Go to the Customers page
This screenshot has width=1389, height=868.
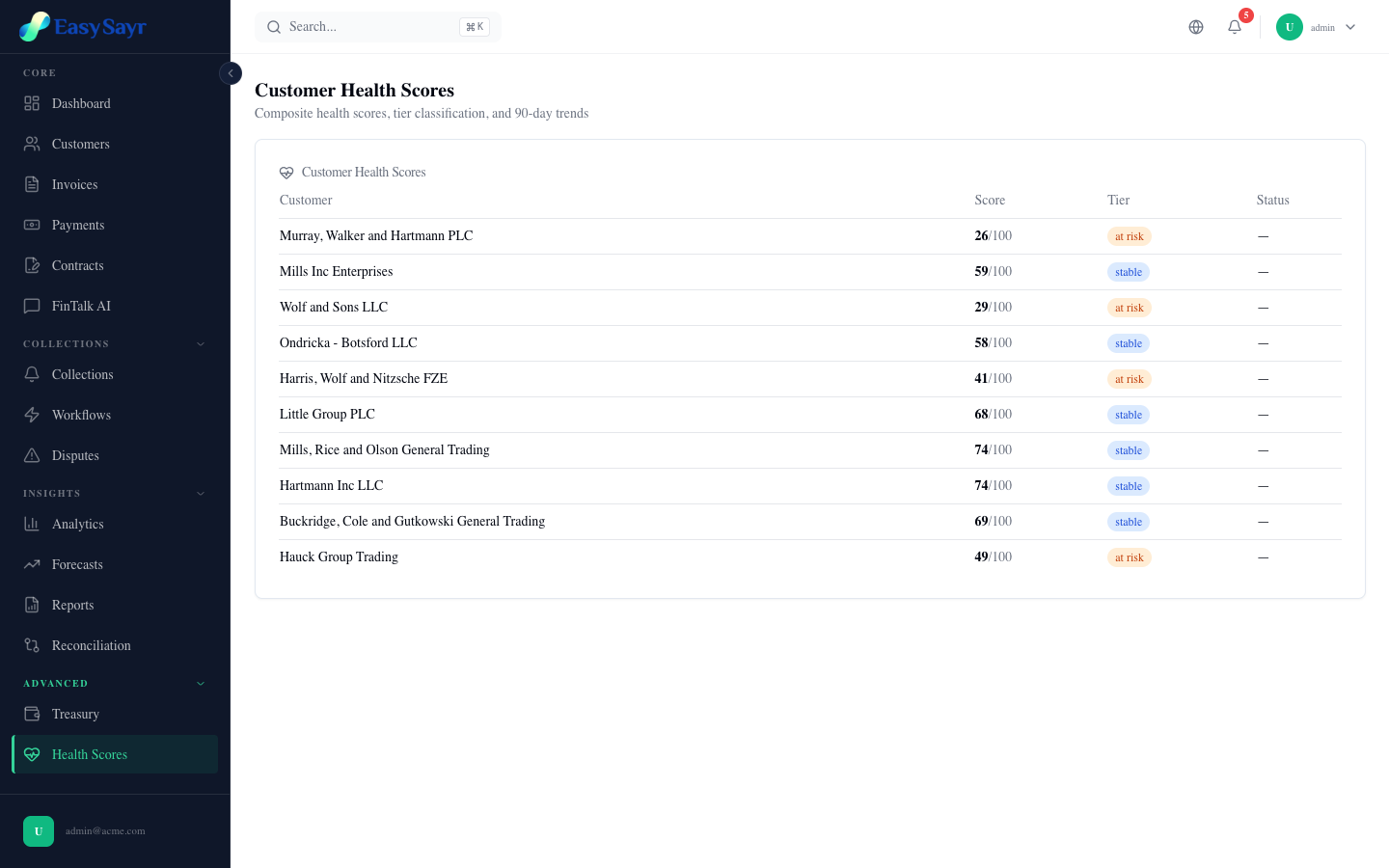click(x=81, y=144)
